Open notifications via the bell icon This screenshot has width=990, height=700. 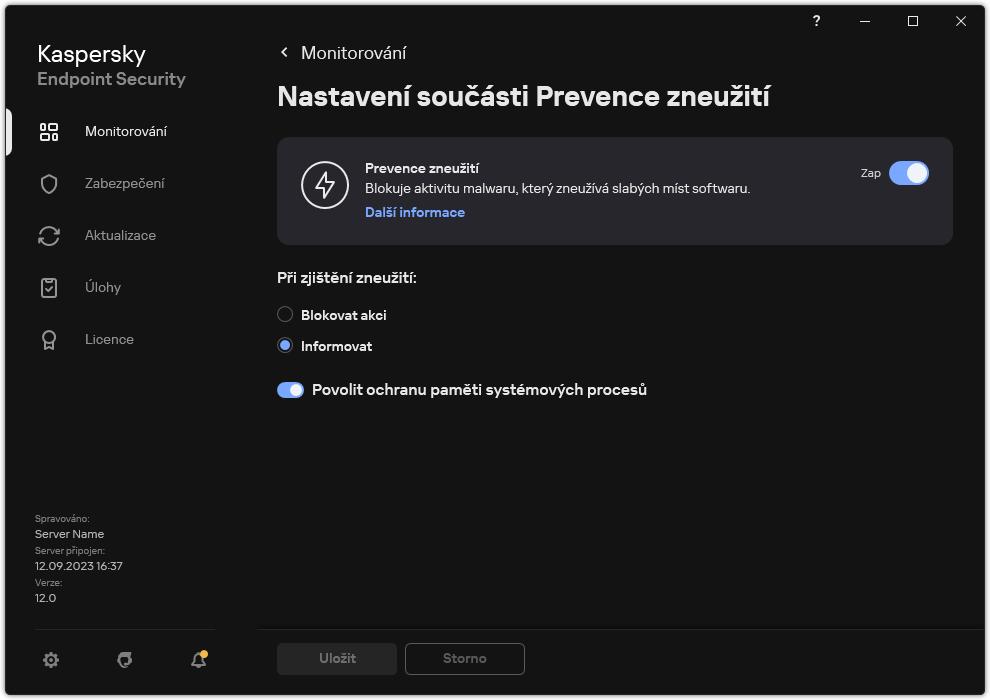click(197, 660)
